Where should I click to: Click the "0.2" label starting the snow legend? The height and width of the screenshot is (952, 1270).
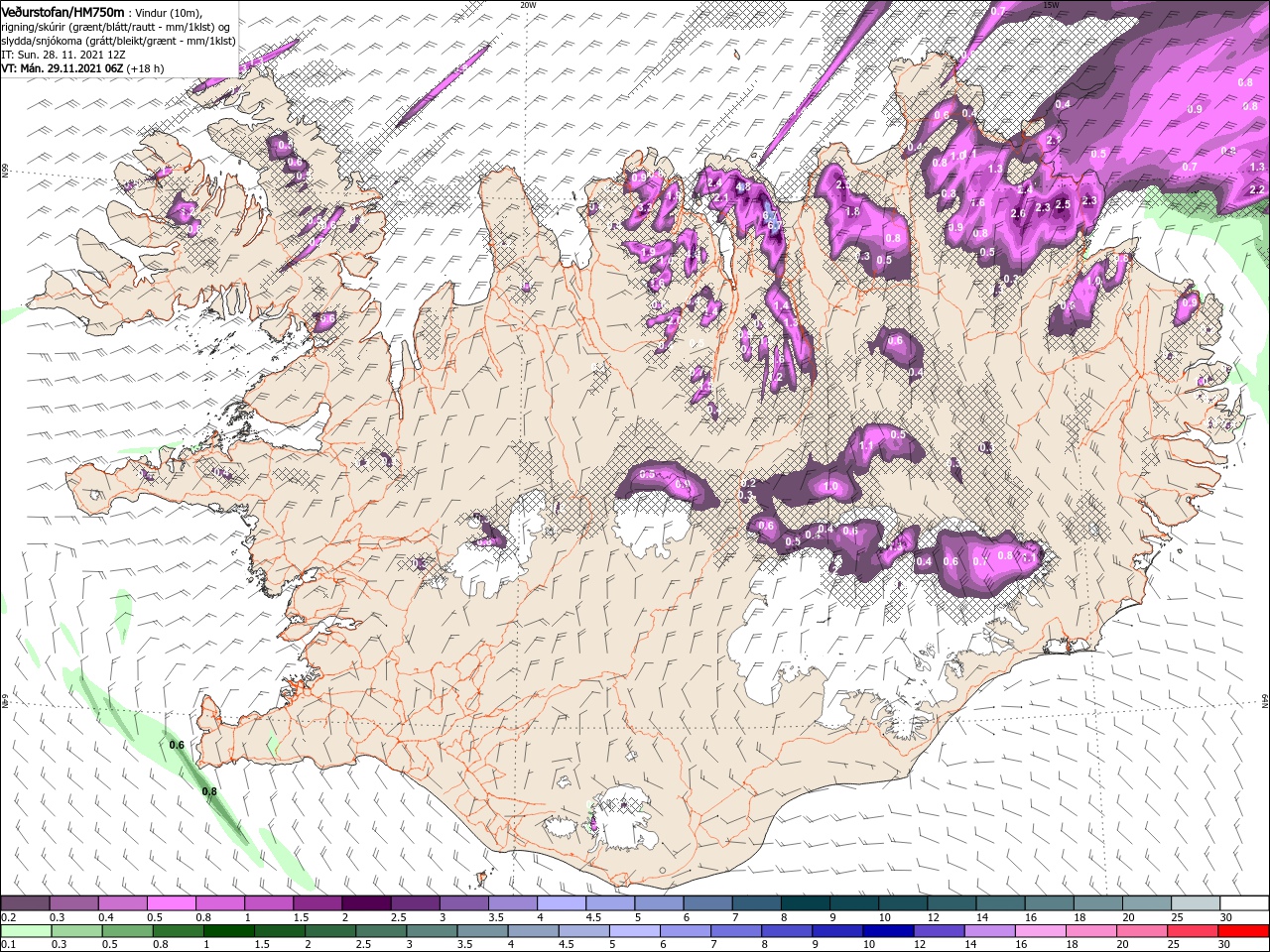[8, 917]
